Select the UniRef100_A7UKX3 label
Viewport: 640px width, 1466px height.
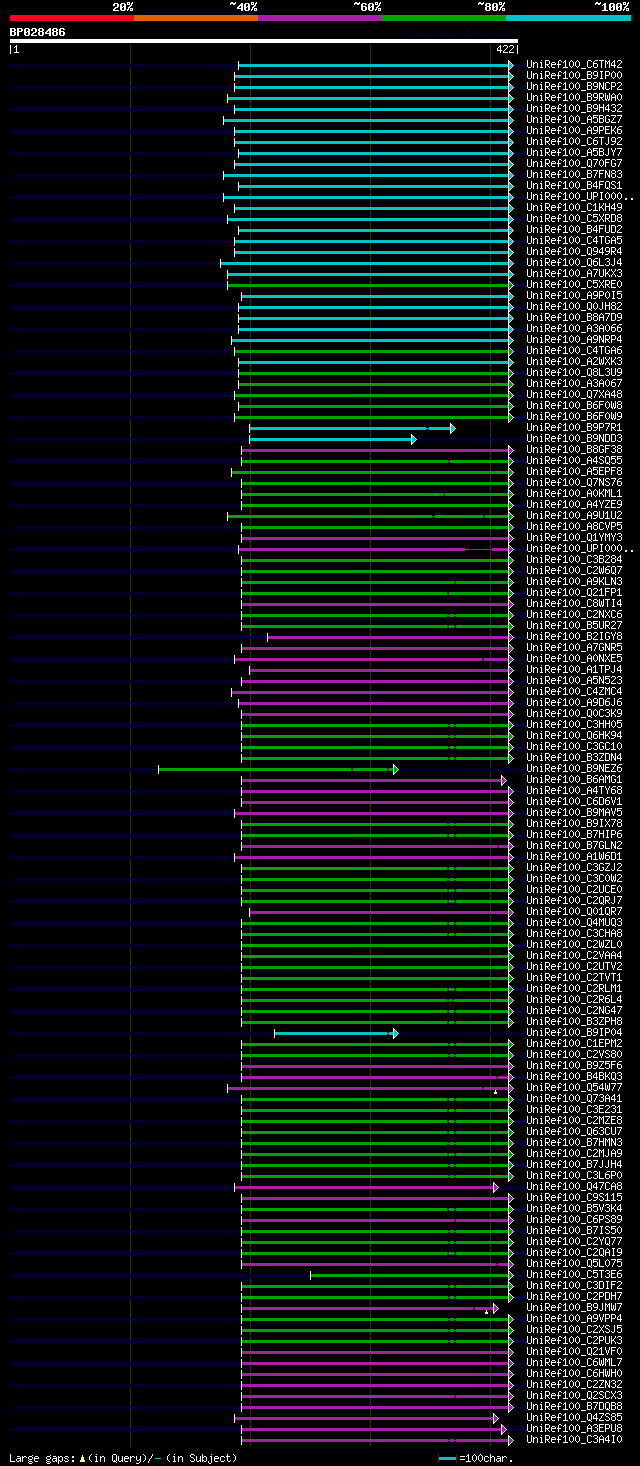click(574, 274)
